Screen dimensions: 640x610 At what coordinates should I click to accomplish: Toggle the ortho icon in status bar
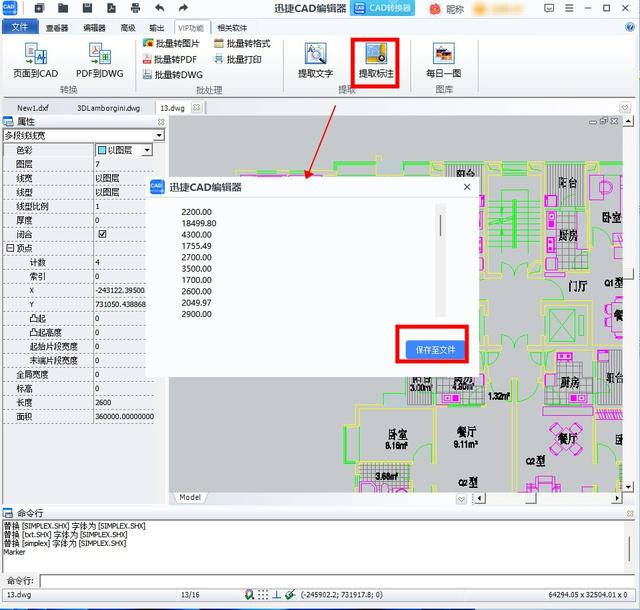point(276,595)
